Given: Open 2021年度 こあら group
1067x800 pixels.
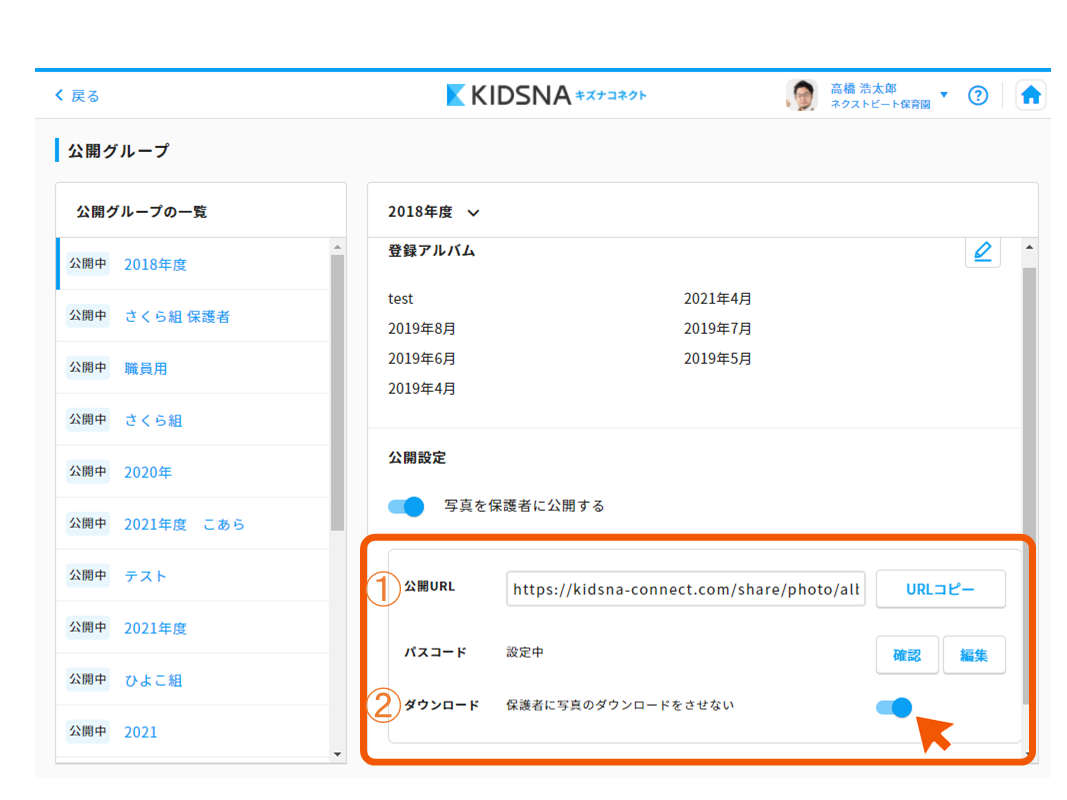Looking at the screenshot, I should [184, 525].
